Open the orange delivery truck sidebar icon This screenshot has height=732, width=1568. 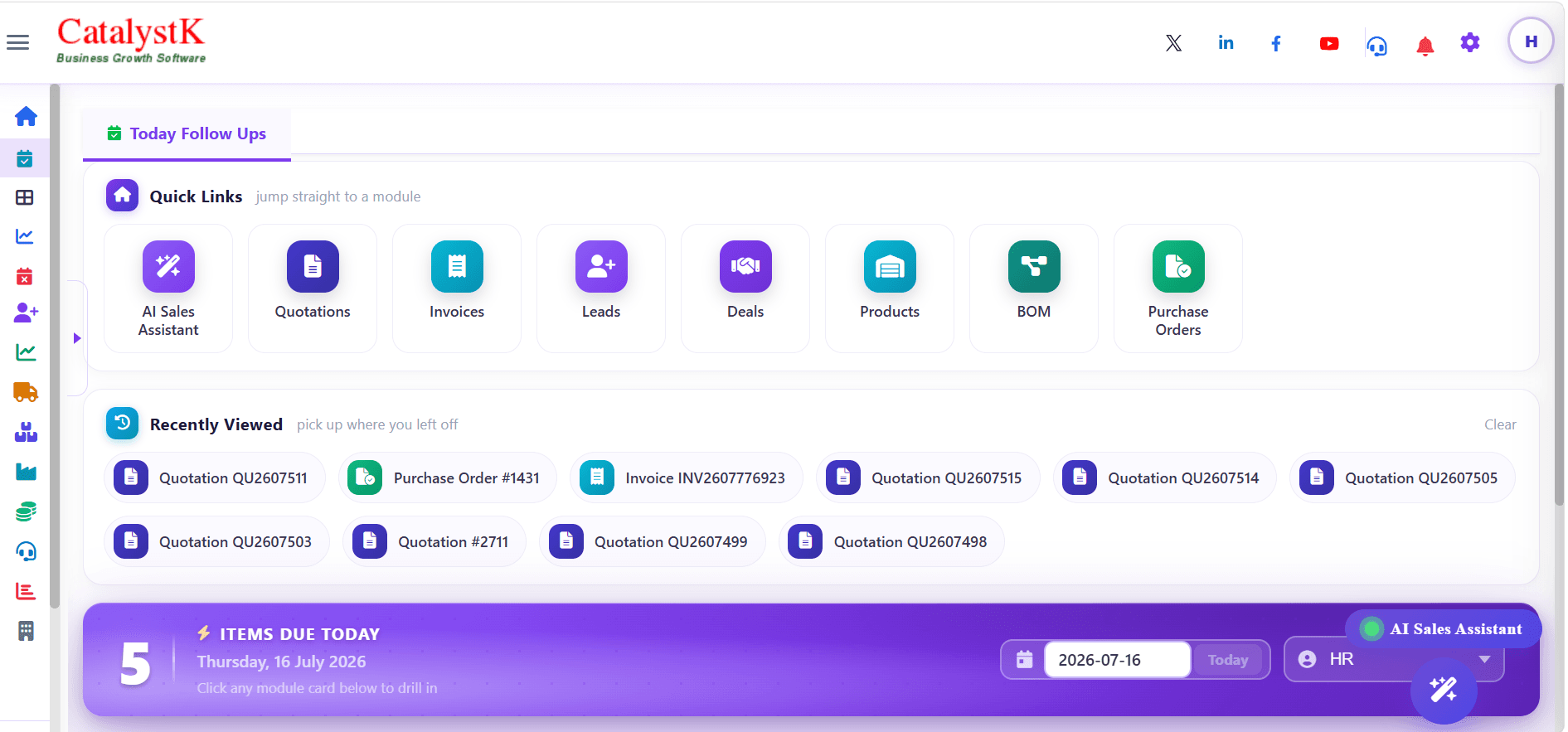click(26, 391)
